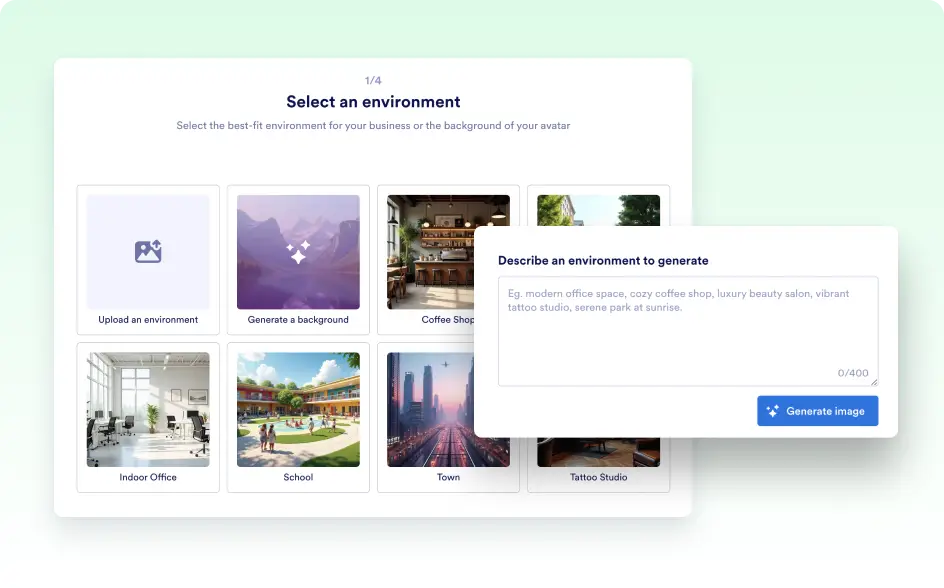The height and width of the screenshot is (588, 944).
Task: Select the partially hidden tree-lined street thumbnail
Action: [x=598, y=209]
